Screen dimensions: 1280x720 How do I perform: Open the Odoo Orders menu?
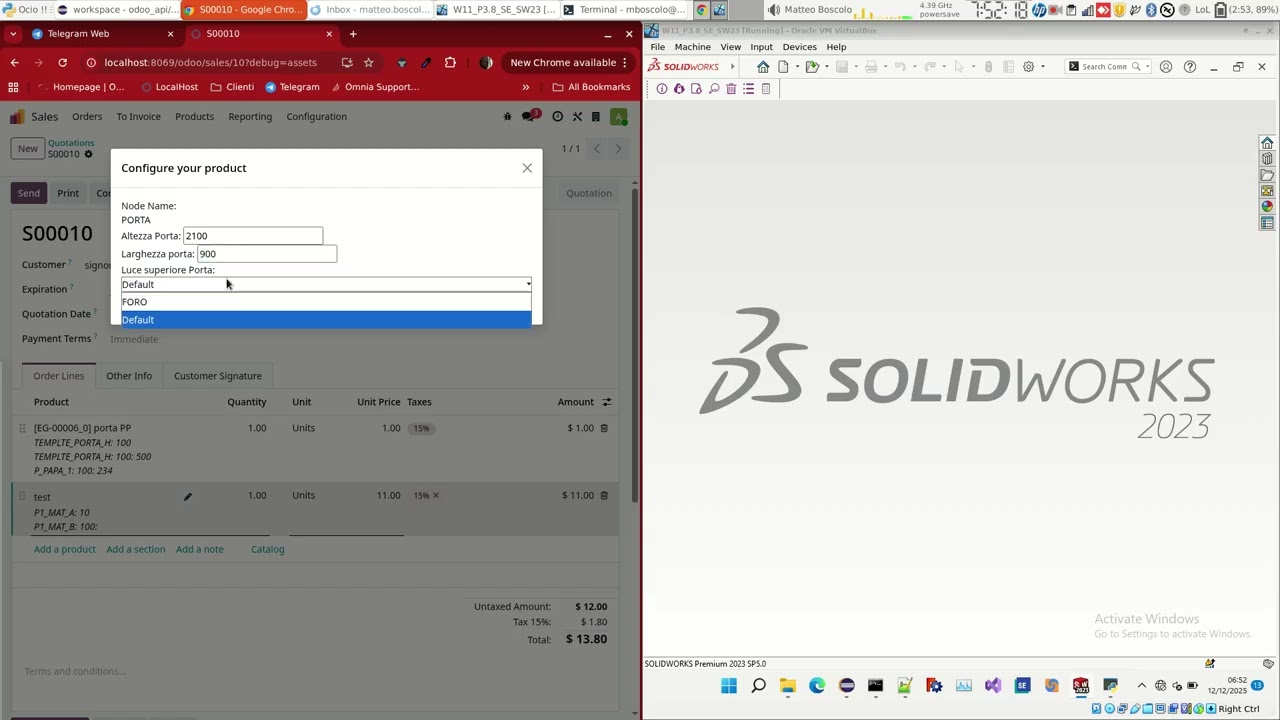(87, 117)
